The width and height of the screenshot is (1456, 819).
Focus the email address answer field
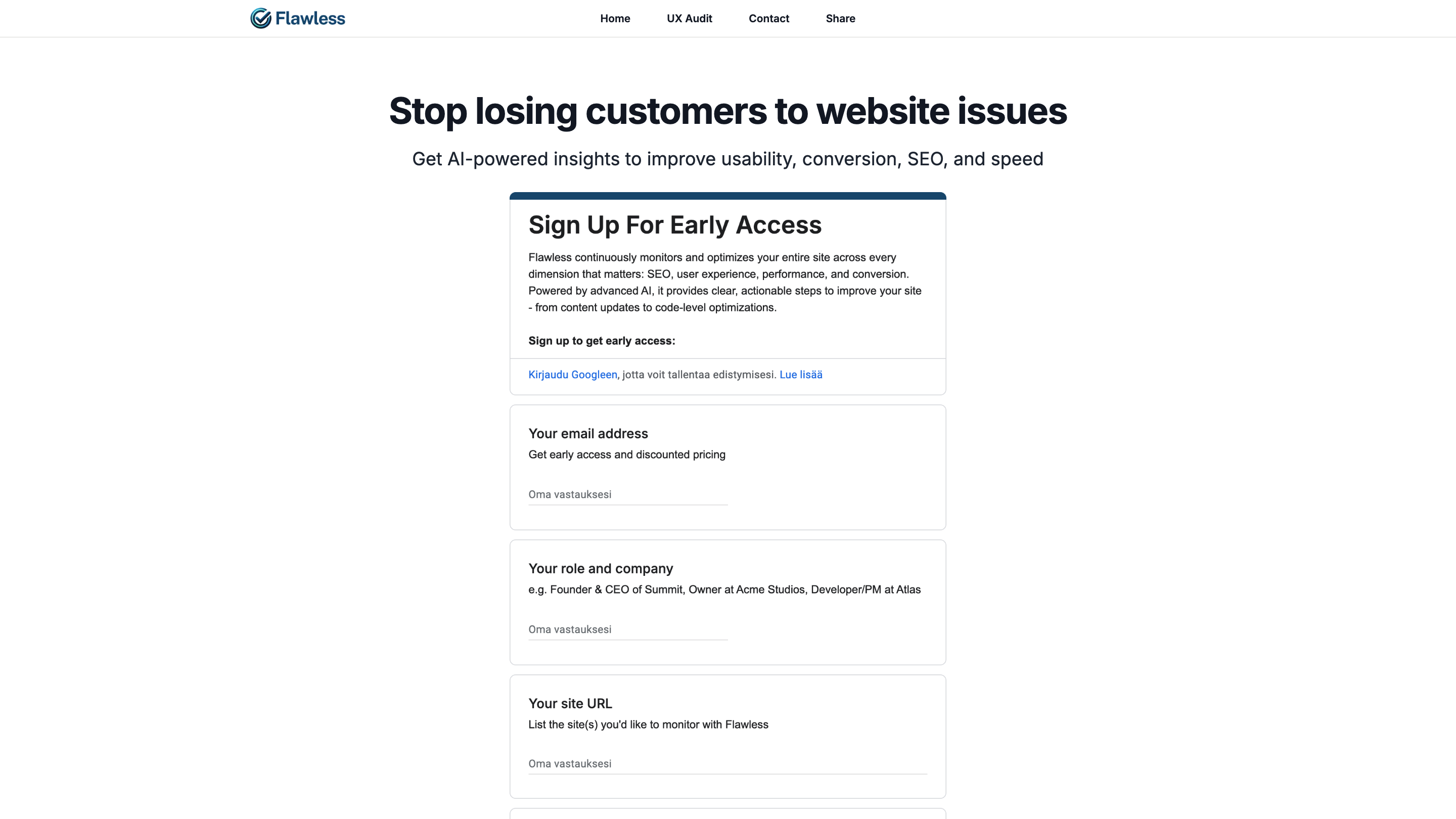pos(627,494)
